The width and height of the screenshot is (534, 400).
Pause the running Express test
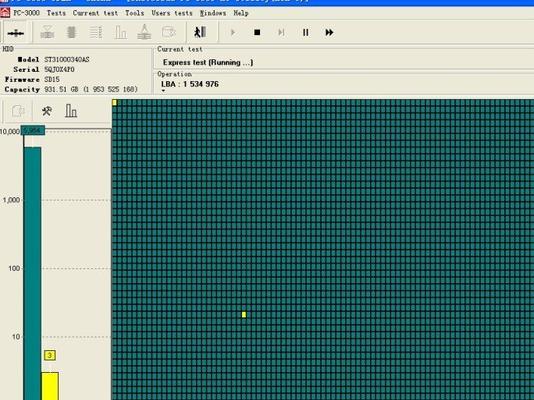pos(305,33)
